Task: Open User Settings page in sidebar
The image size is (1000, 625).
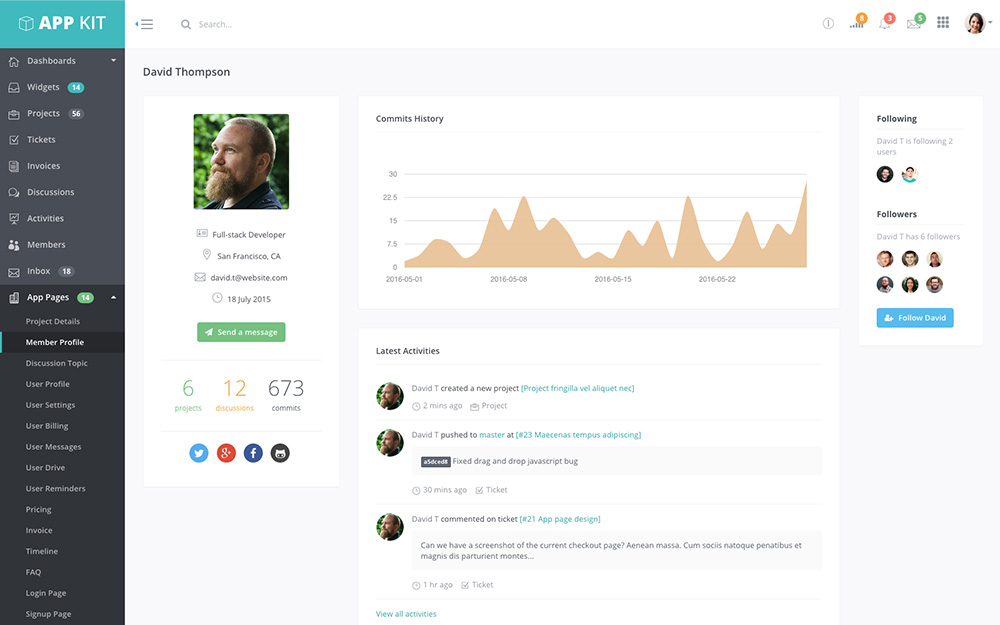Action: click(x=50, y=405)
